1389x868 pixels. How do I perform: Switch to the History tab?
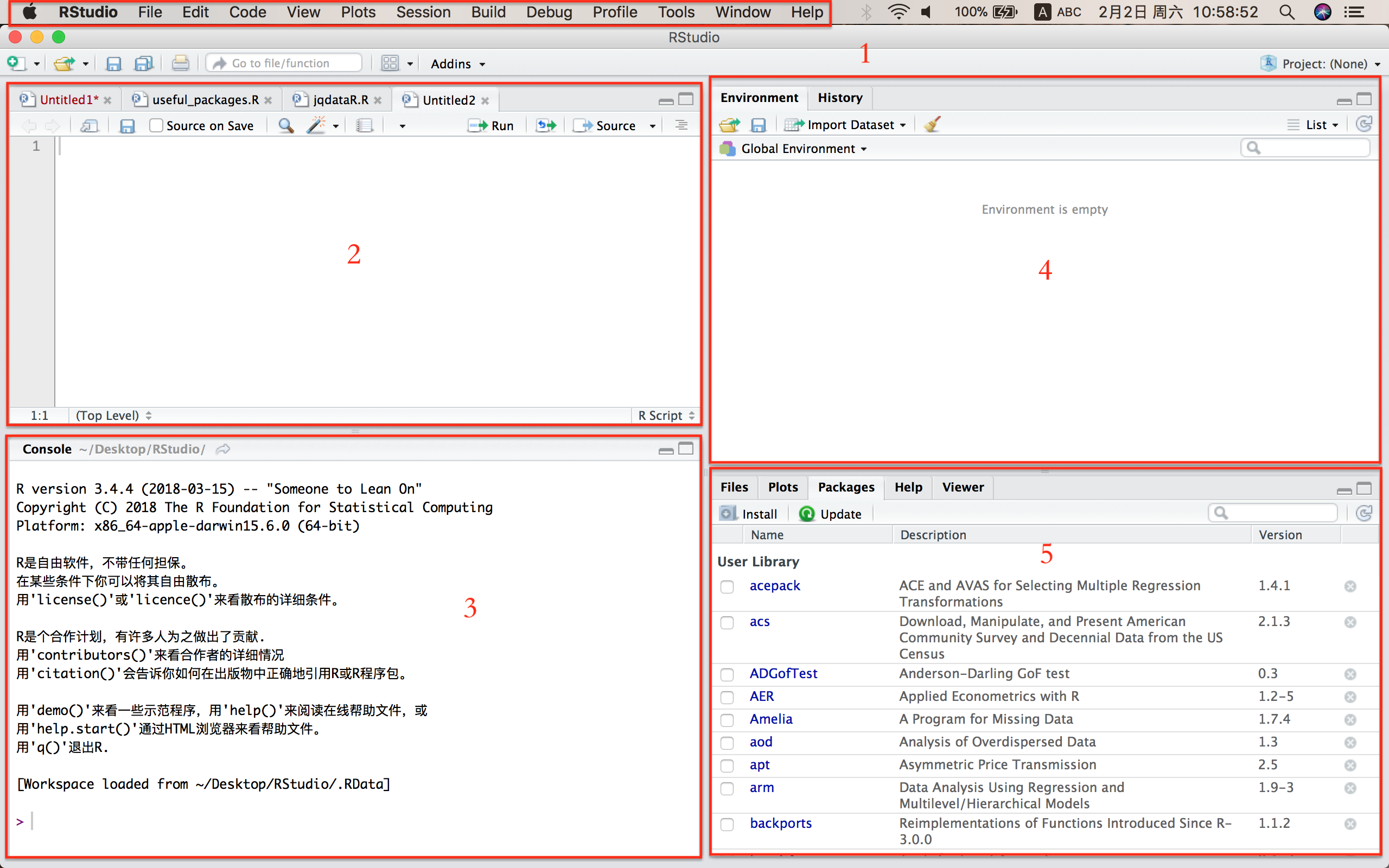point(840,98)
